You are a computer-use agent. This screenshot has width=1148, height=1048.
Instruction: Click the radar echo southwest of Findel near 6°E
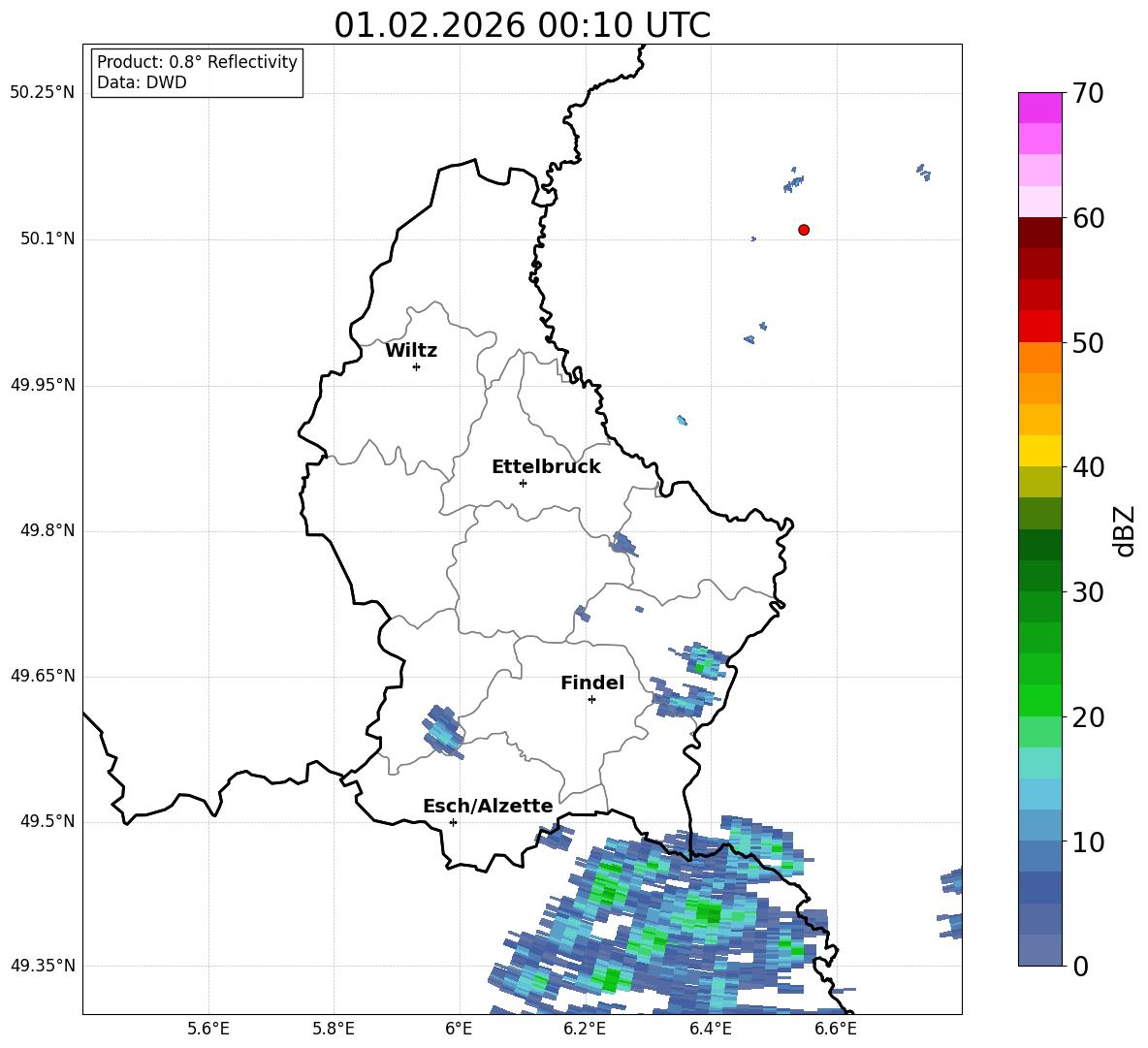(x=443, y=731)
